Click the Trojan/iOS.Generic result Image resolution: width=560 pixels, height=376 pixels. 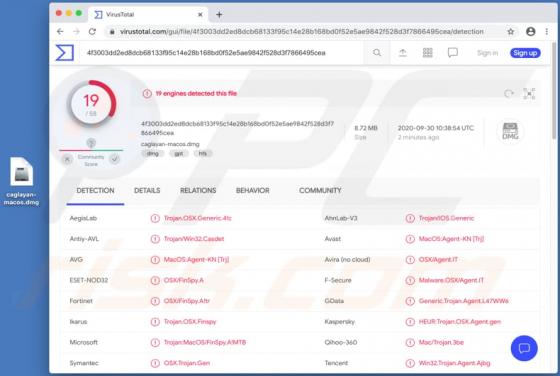click(446, 218)
